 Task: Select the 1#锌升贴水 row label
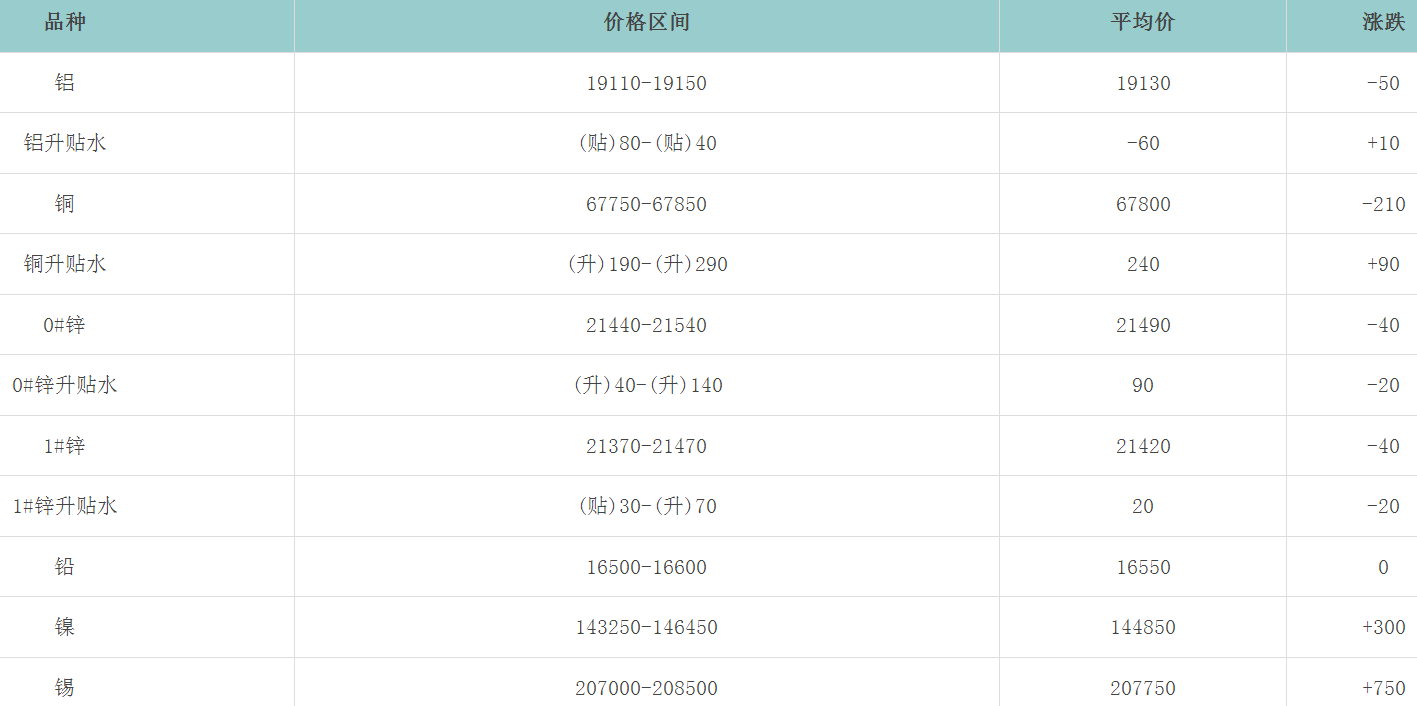(65, 506)
